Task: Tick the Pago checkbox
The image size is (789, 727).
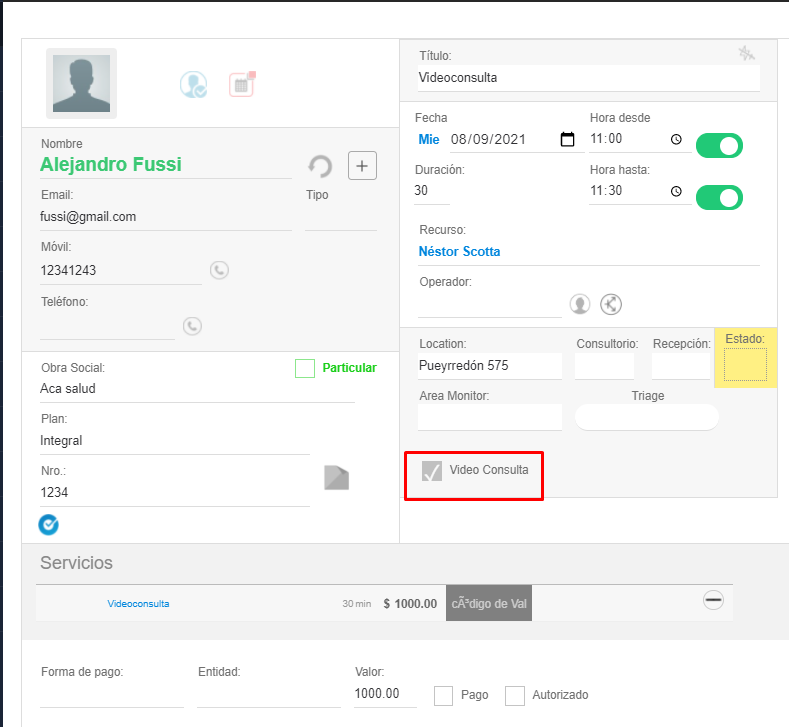Action: (x=444, y=695)
